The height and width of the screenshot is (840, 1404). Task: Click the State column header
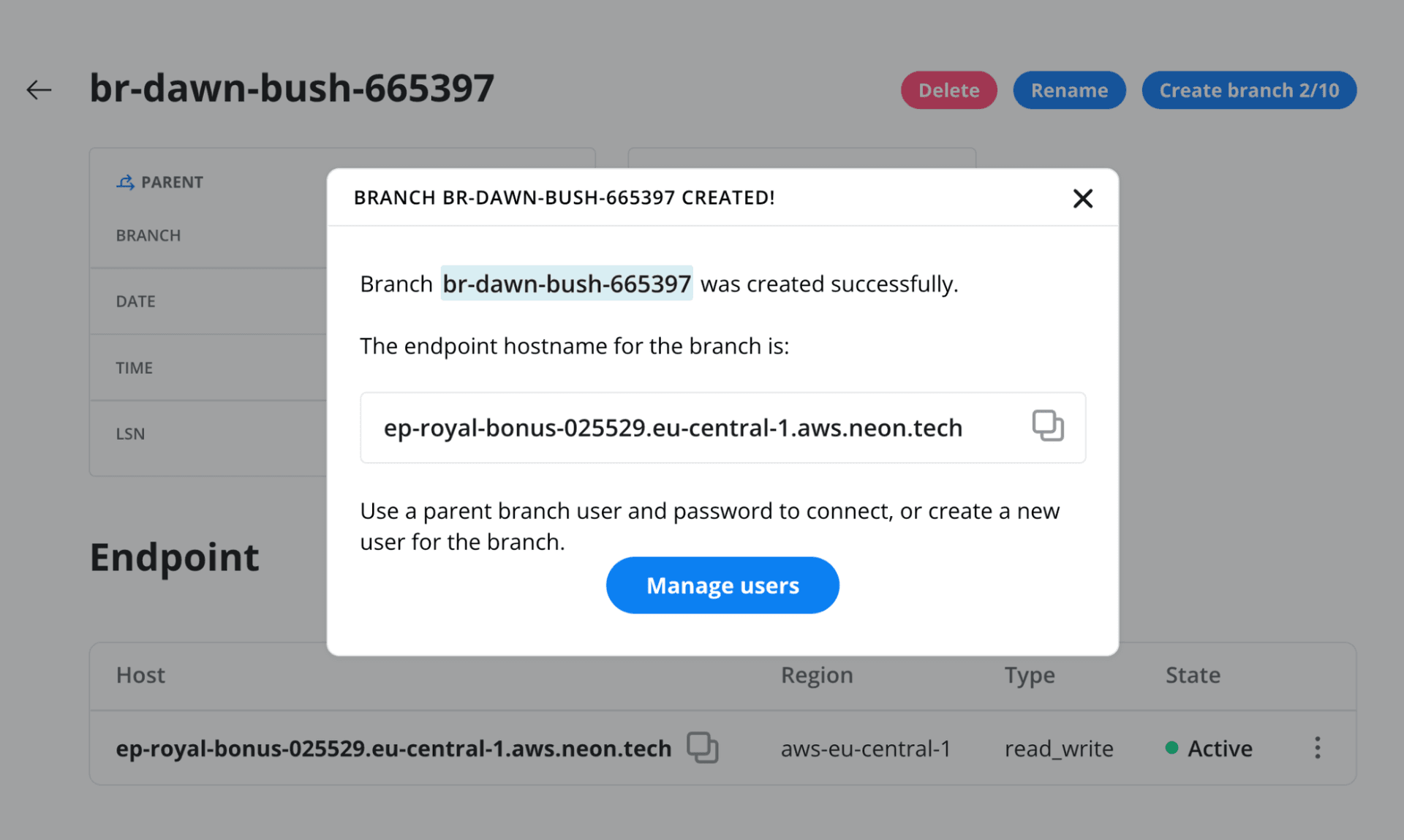tap(1192, 675)
